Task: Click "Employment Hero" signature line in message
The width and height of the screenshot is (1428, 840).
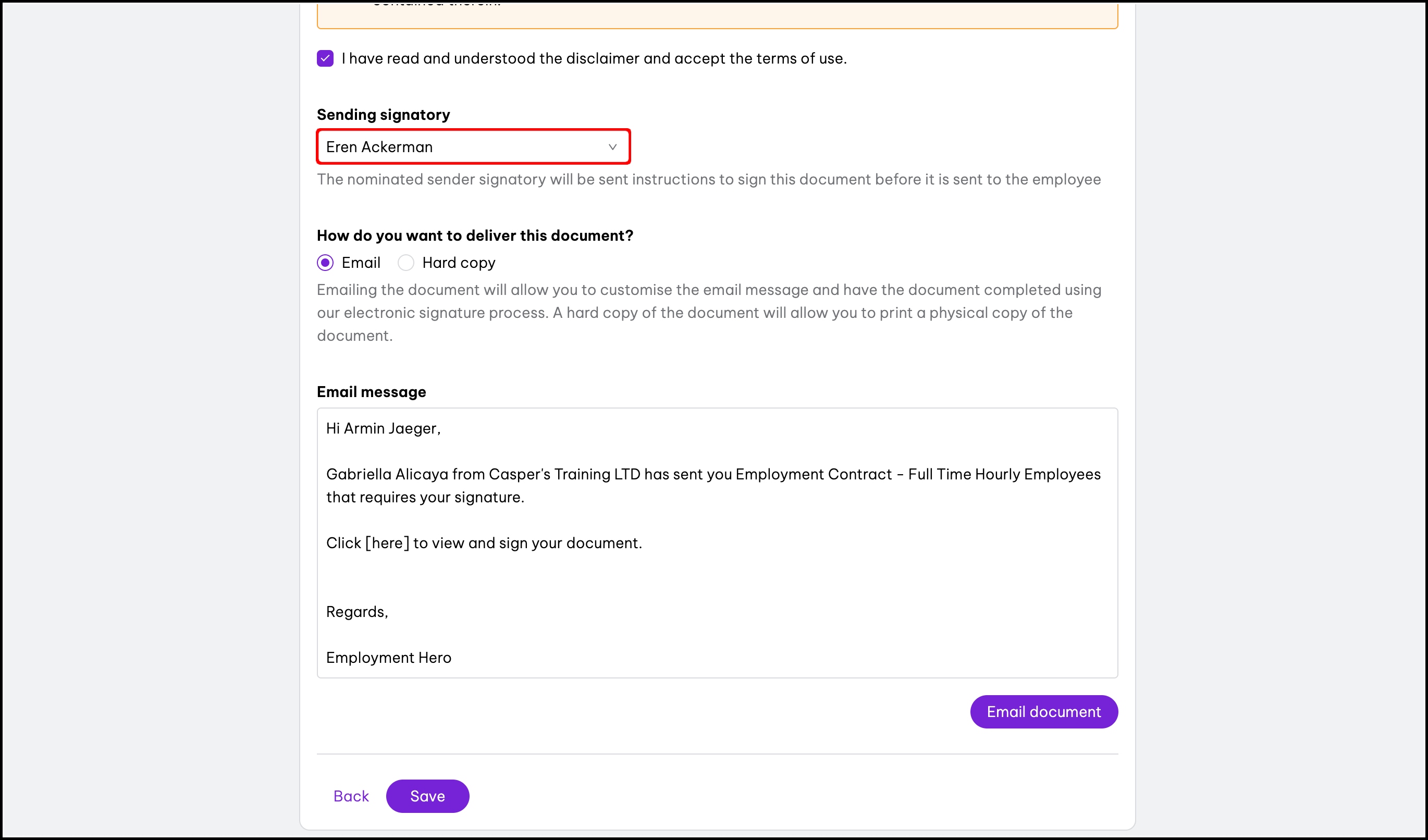Action: point(389,658)
